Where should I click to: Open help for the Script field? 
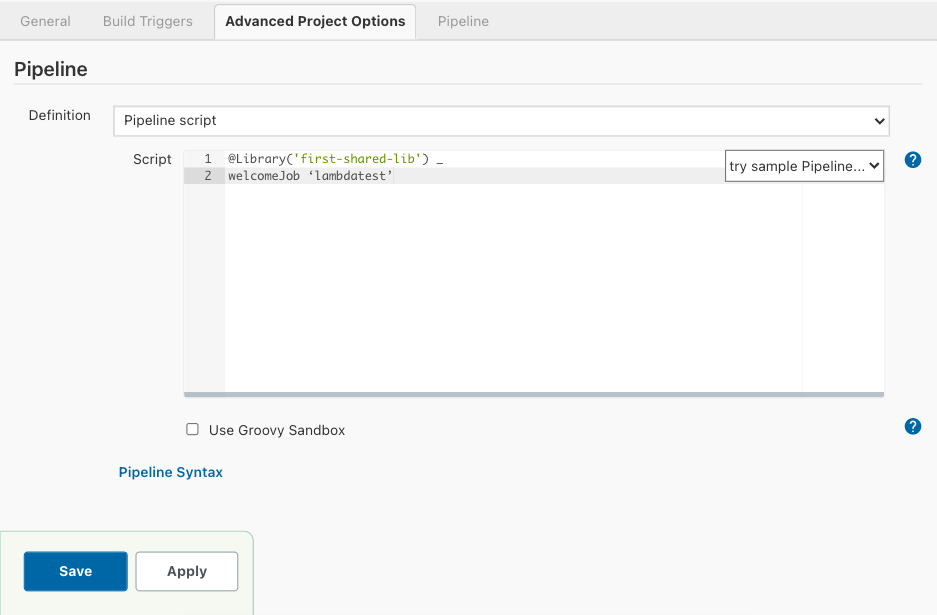[x=912, y=160]
